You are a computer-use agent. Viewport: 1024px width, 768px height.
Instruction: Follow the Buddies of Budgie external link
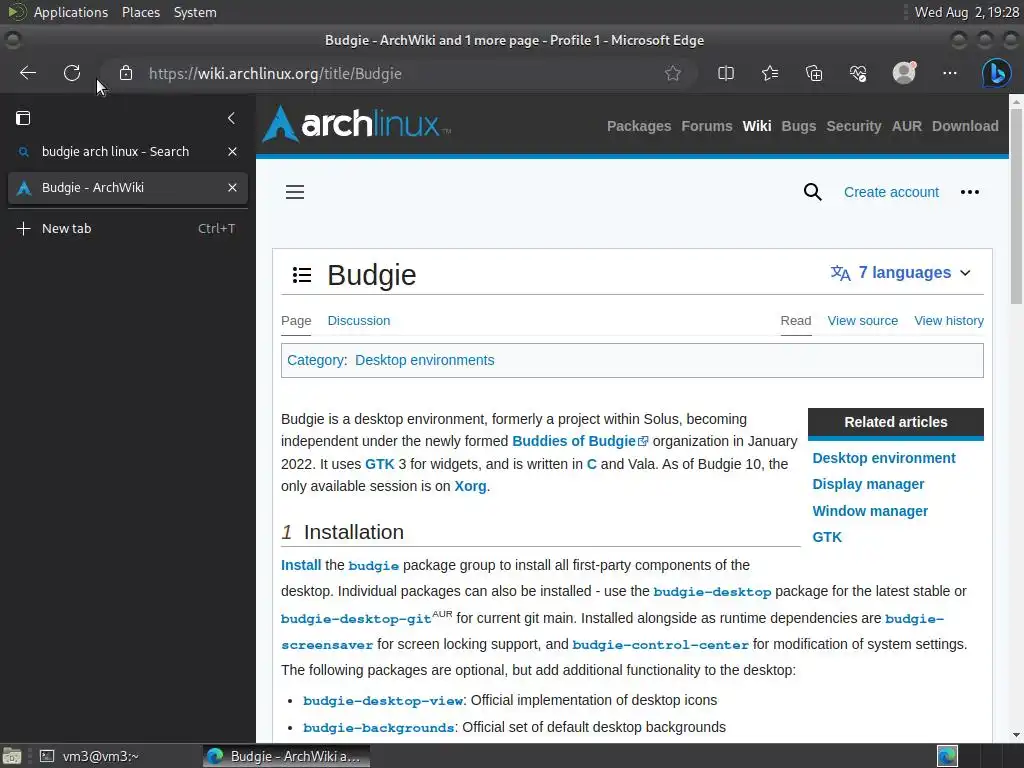click(x=580, y=441)
